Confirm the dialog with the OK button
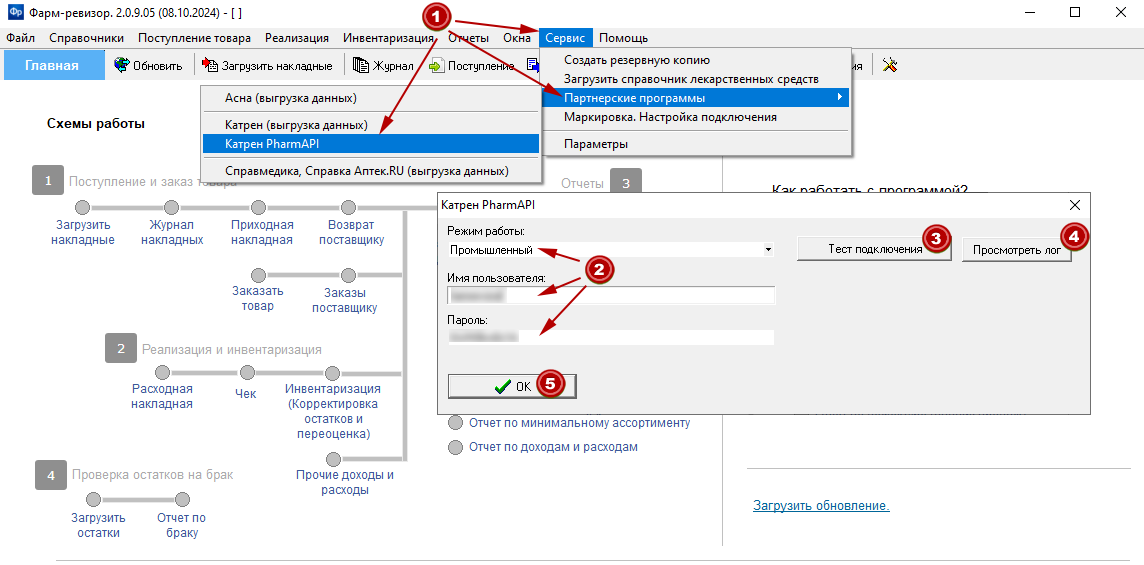 511,387
